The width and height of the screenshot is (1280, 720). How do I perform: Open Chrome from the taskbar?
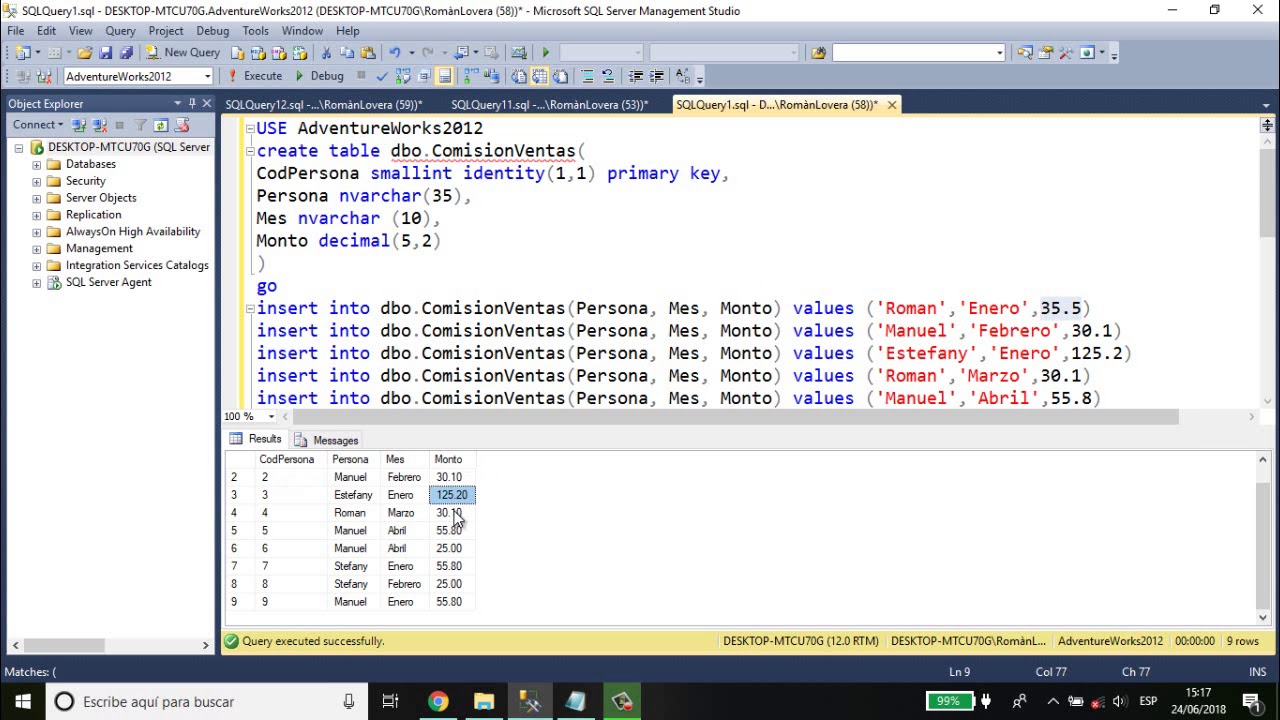[x=438, y=702]
